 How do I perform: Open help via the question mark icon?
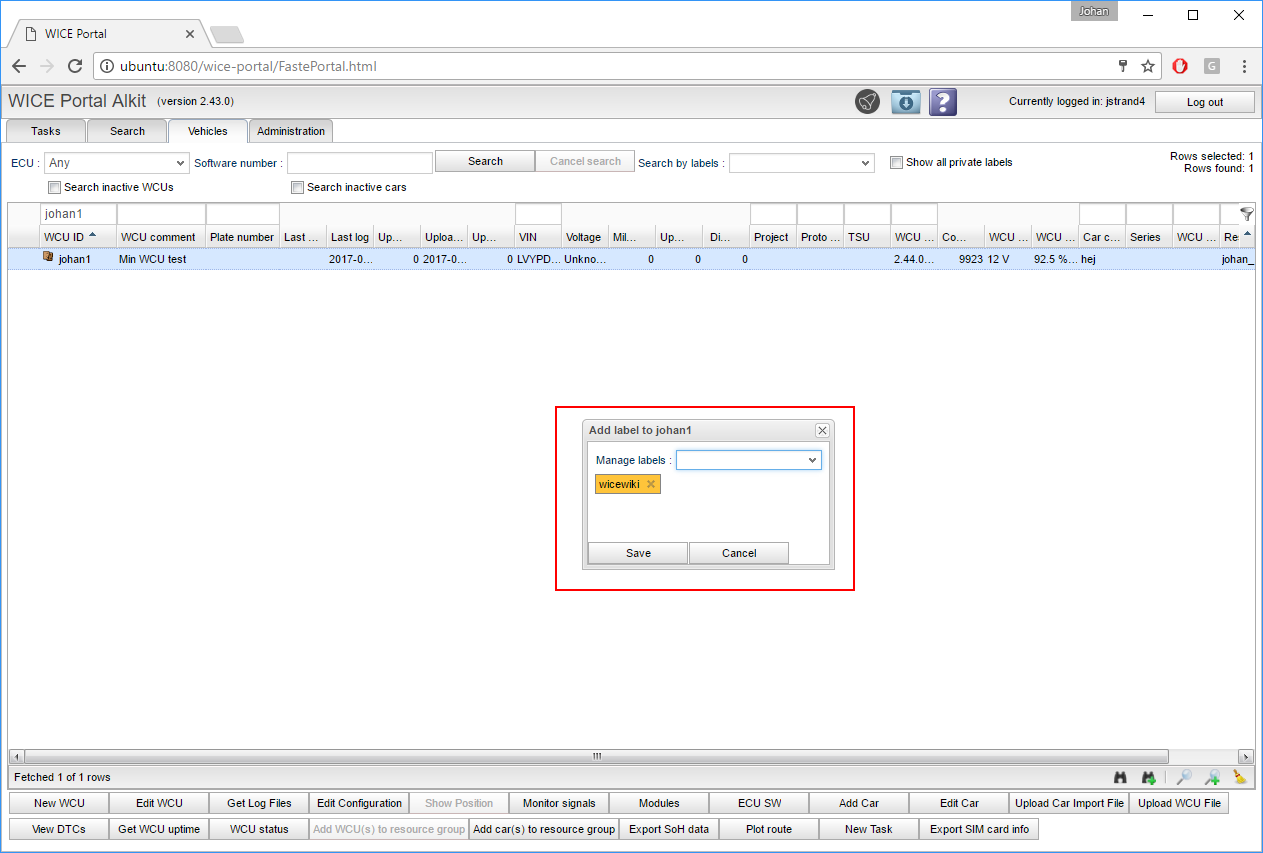pyautogui.click(x=943, y=102)
